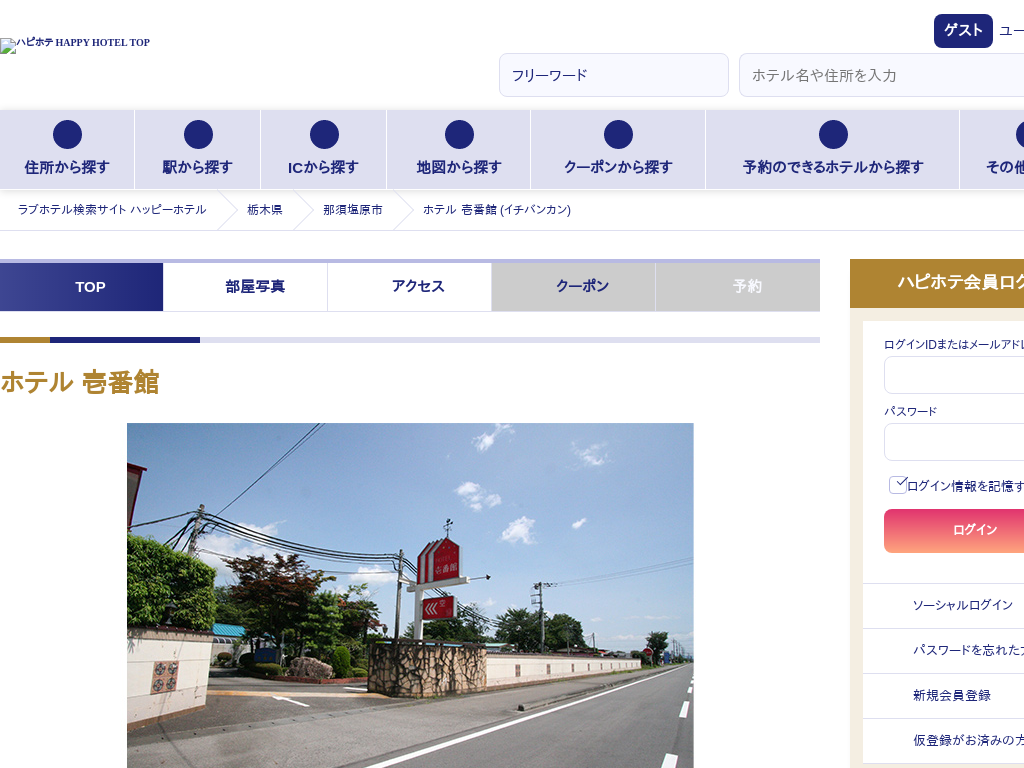Open 駅から探す navigation item
The height and width of the screenshot is (768, 1024).
tap(198, 150)
